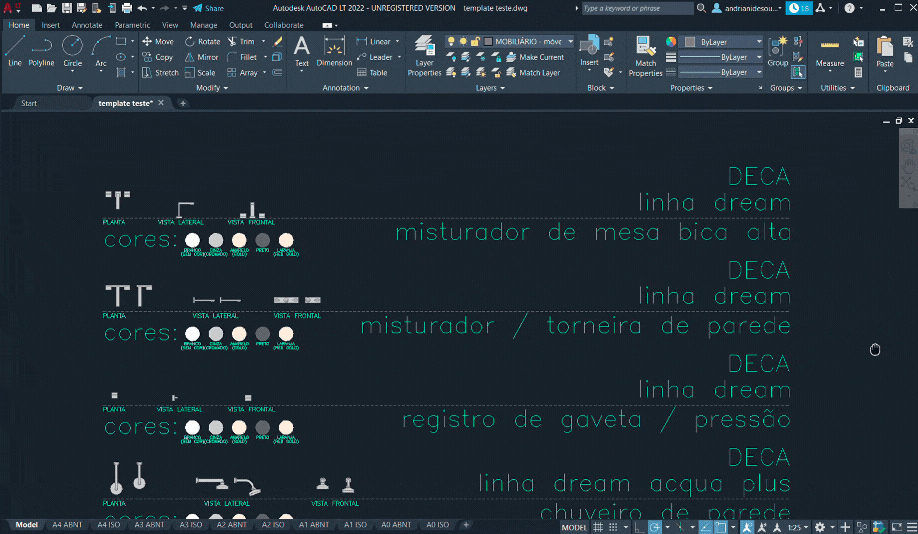Click the object color wheel icon
The height and width of the screenshot is (534, 918).
pos(671,42)
